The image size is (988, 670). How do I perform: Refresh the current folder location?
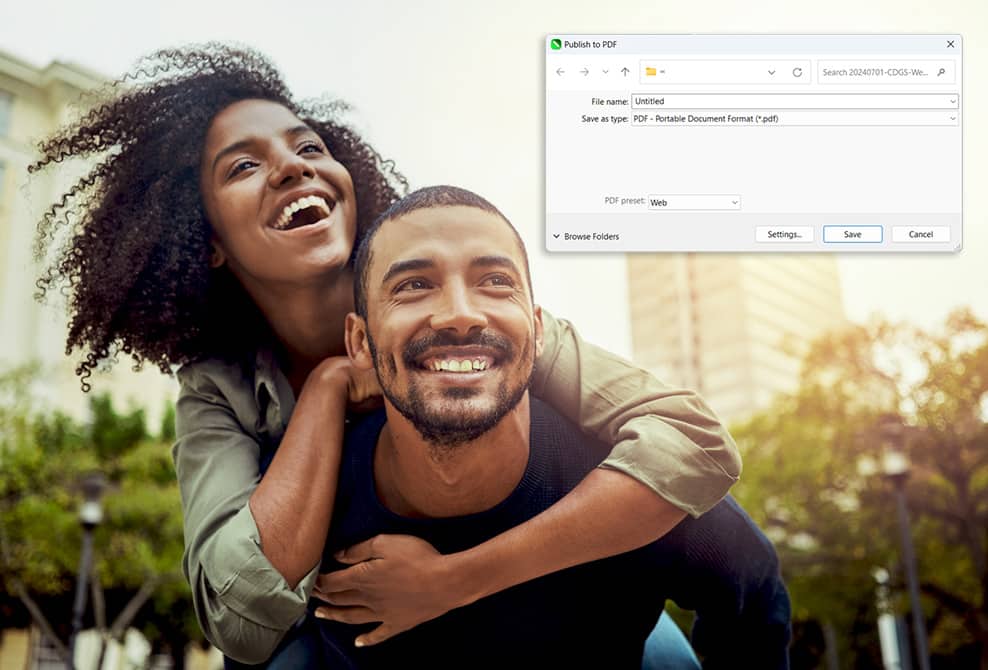[x=797, y=72]
